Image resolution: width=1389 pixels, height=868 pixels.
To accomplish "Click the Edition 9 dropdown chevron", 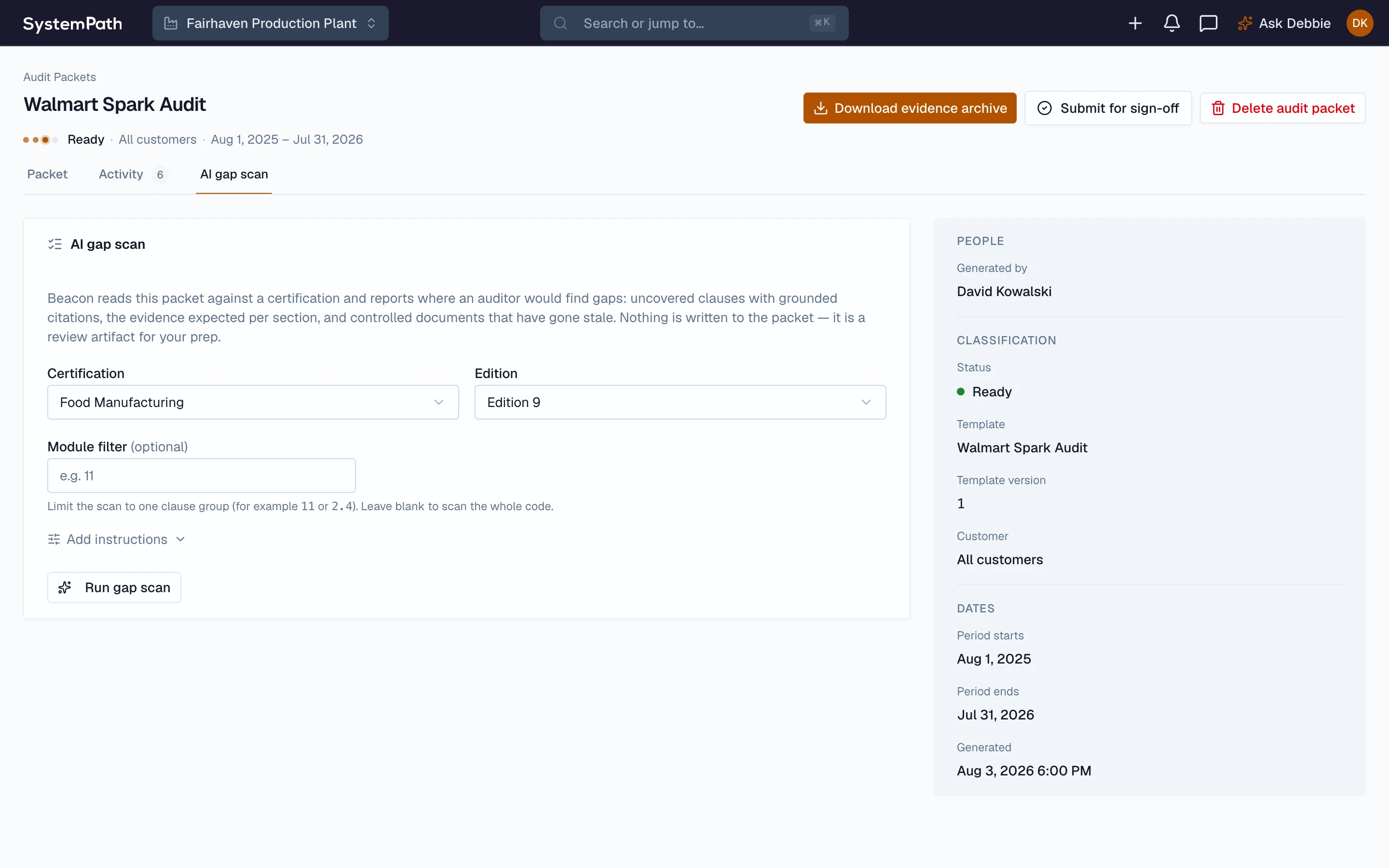I will [x=866, y=403].
